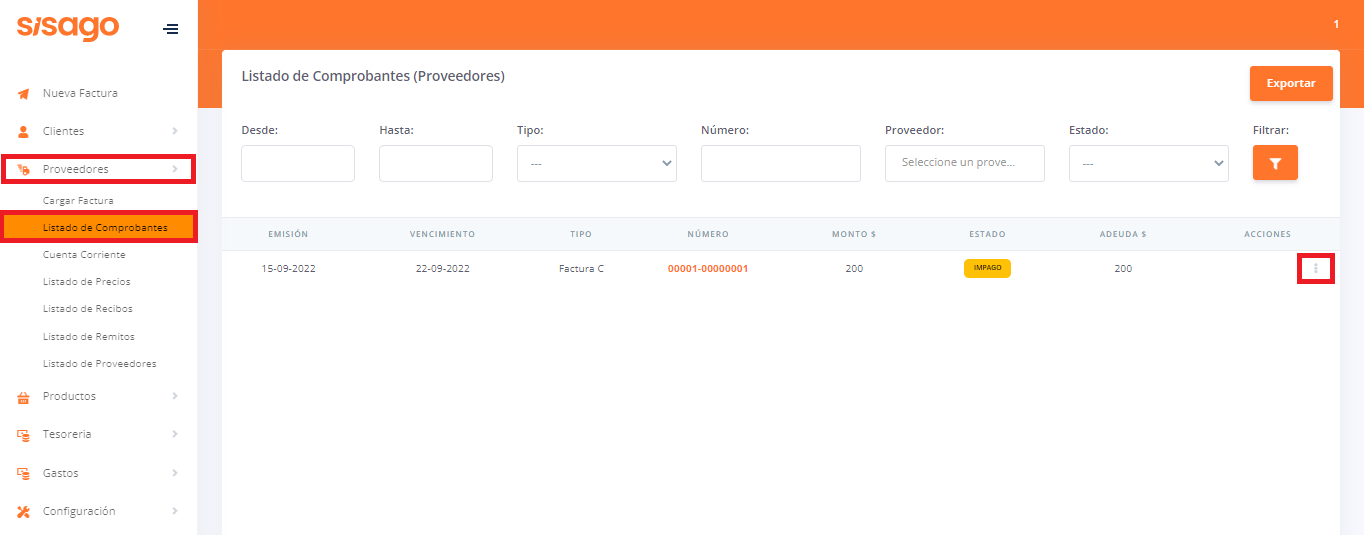Image resolution: width=1364 pixels, height=535 pixels.
Task: Click the Tesorería sidebar icon
Action: coord(24,435)
